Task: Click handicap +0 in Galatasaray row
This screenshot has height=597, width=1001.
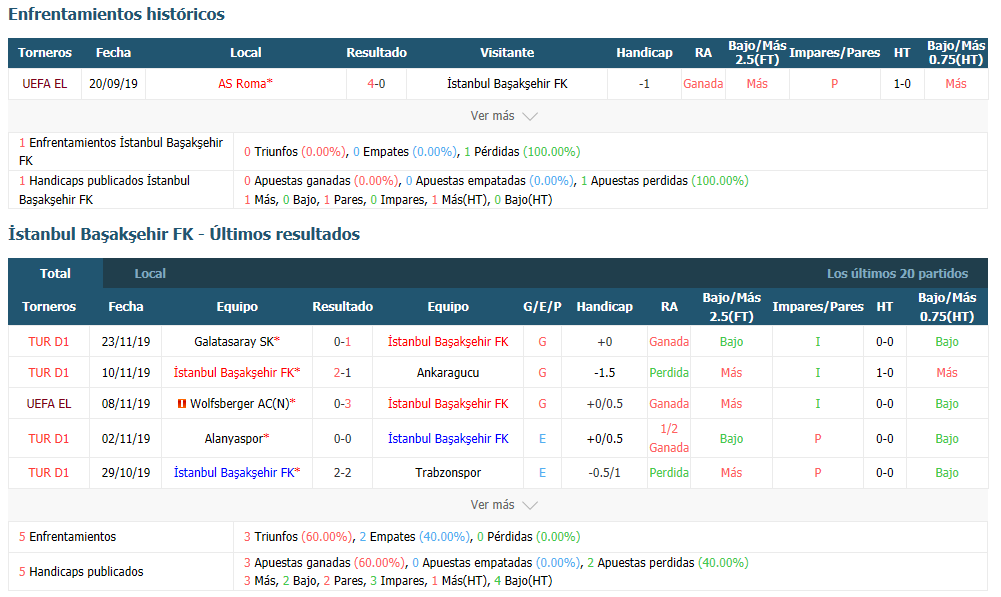Action: coord(605,342)
